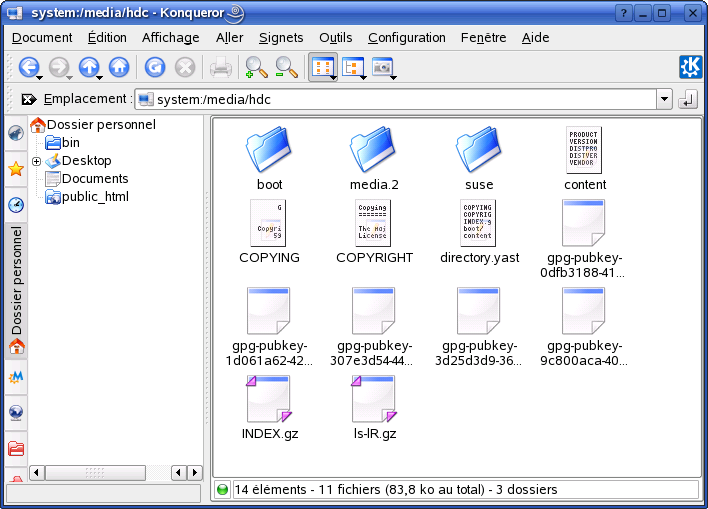Zoom out on the file icons
This screenshot has width=708, height=509.
[287, 67]
